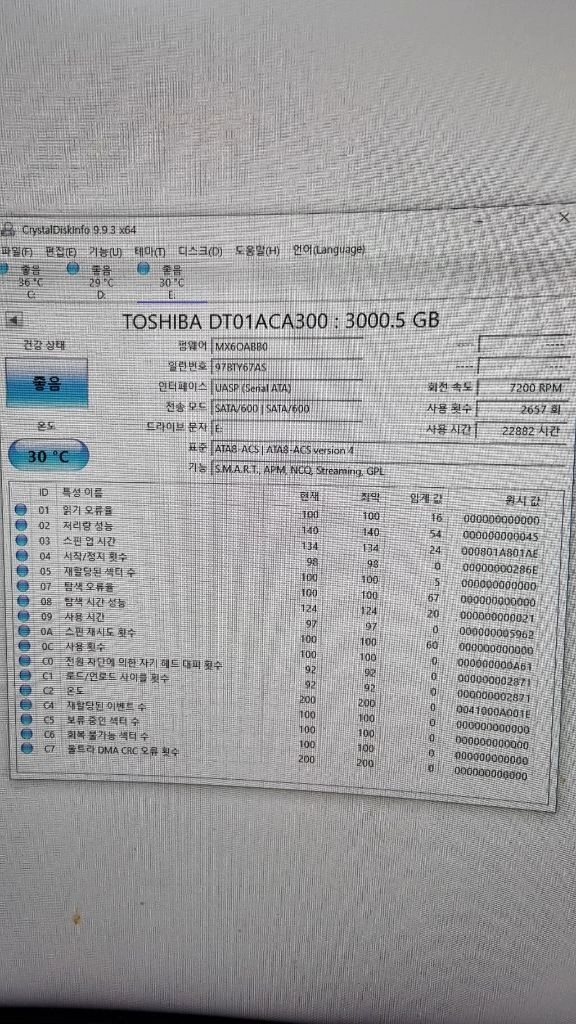Click the 좋음 health status button
576x1024 pixels.
point(46,383)
